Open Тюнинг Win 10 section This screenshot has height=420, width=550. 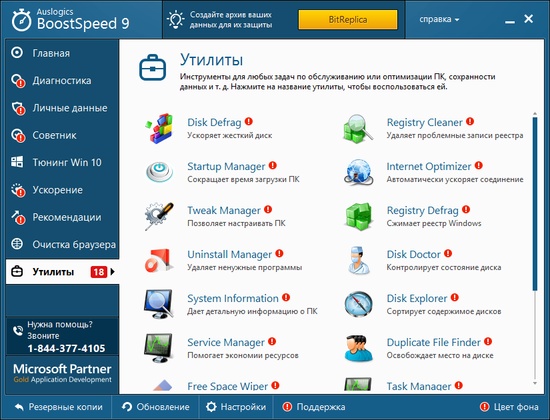pyautogui.click(x=62, y=162)
